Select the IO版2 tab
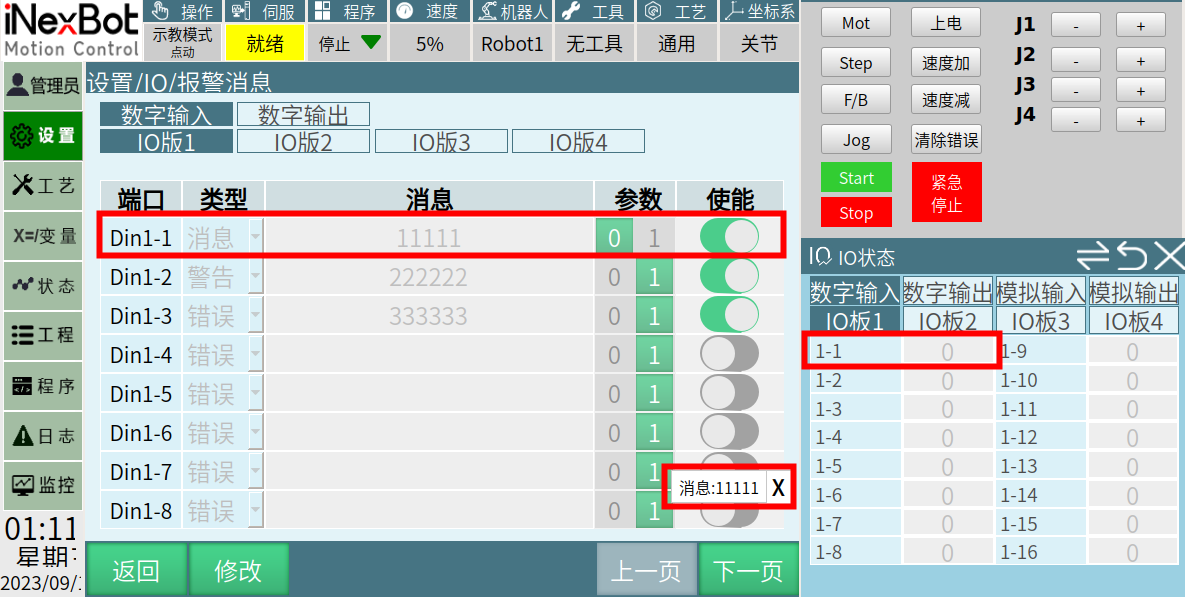 tap(303, 142)
